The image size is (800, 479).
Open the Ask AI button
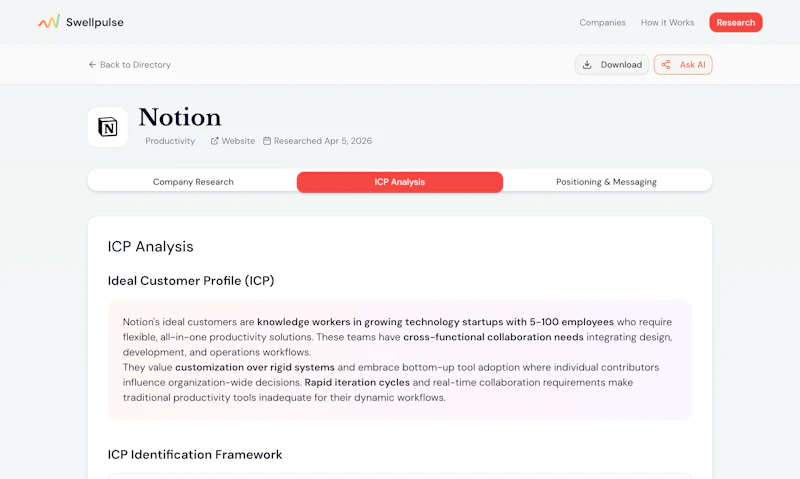(683, 65)
